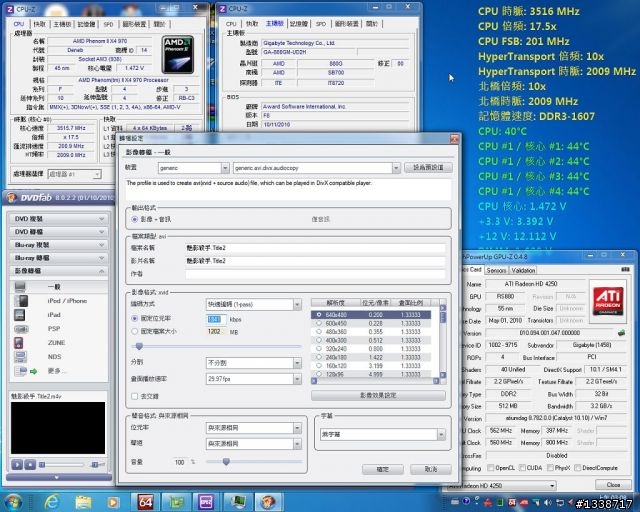Open the ATI Radeon HD 4250 card dropdown
The width and height of the screenshot is (640, 512).
[500, 485]
